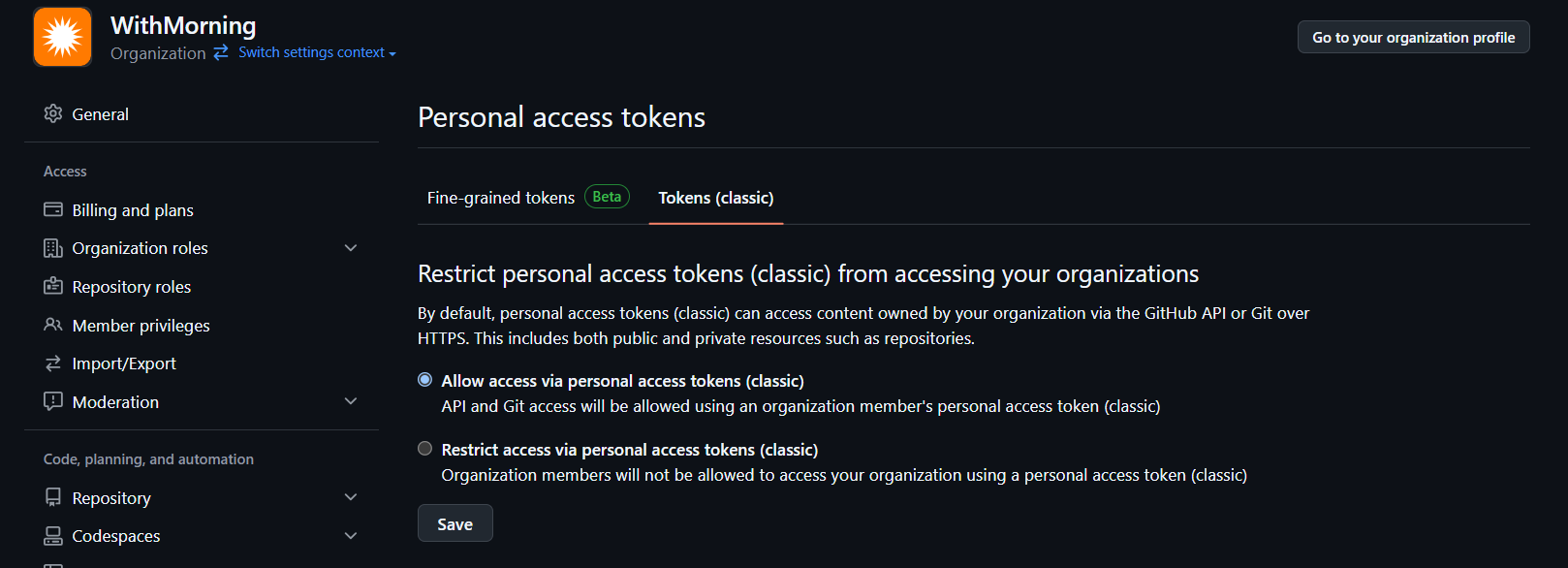Image resolution: width=1568 pixels, height=568 pixels.
Task: Click the Import/Export arrows icon
Action: click(x=53, y=363)
